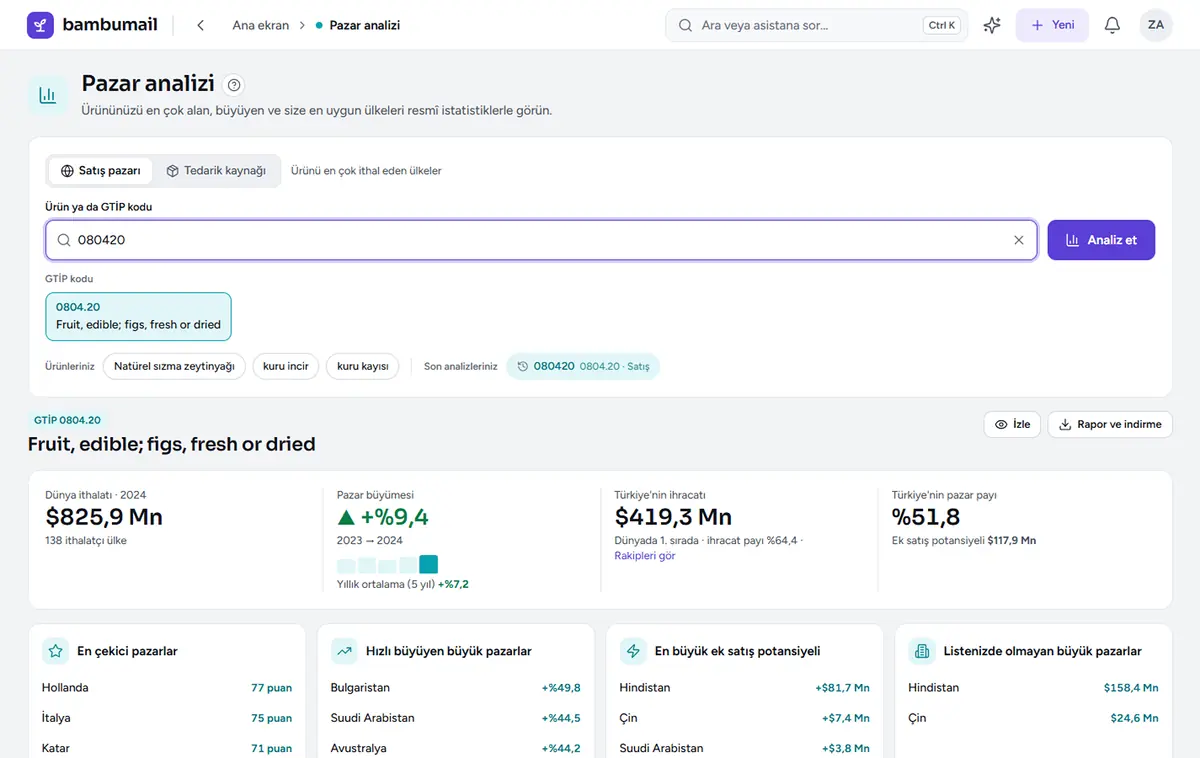Switch to Tedarik kaynağı tab
Image resolution: width=1200 pixels, height=758 pixels.
click(216, 171)
